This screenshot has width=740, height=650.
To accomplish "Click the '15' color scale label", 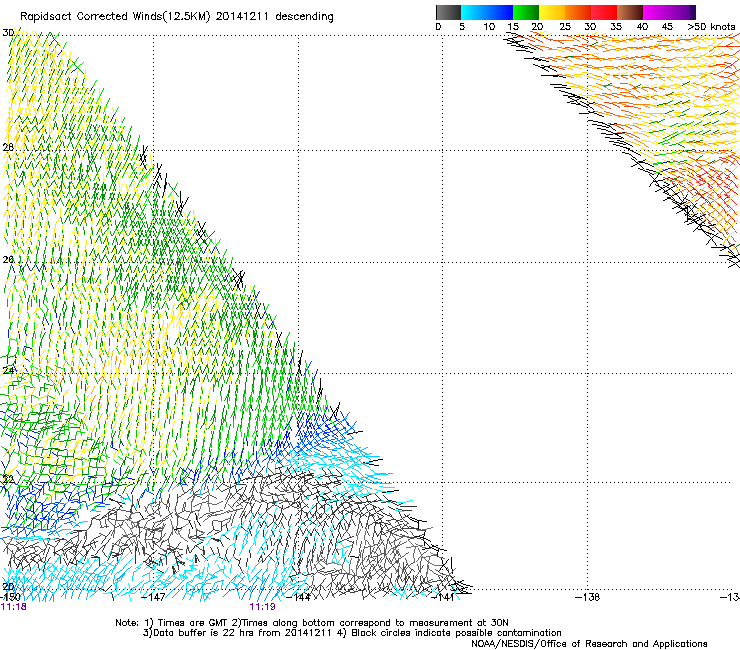I will [513, 27].
